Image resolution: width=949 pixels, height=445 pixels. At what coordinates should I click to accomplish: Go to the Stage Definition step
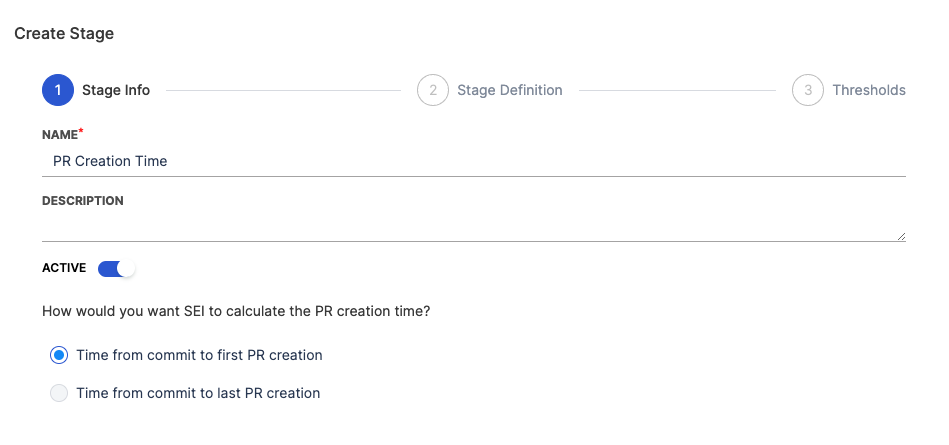tap(509, 90)
